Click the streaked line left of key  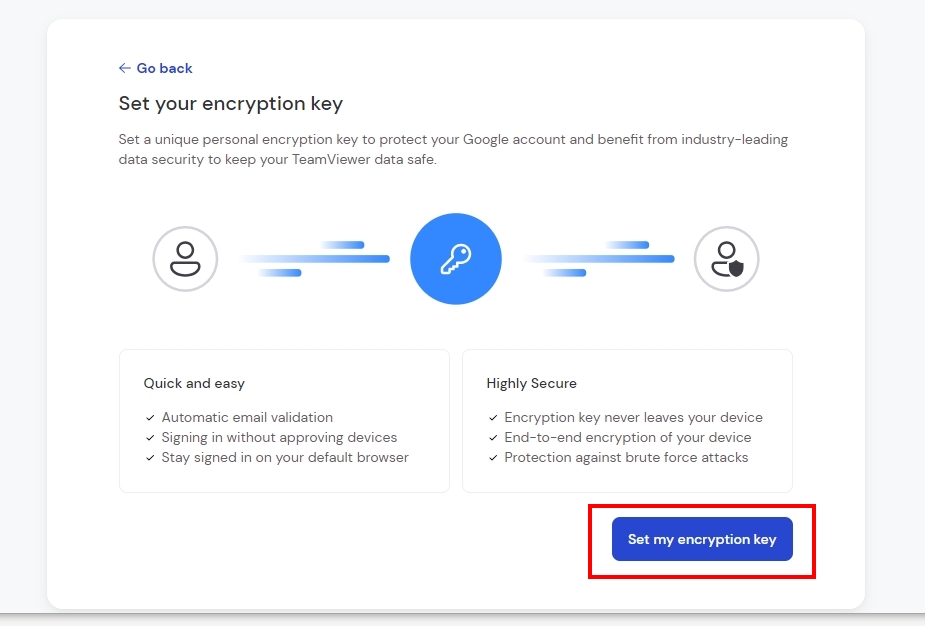click(314, 259)
